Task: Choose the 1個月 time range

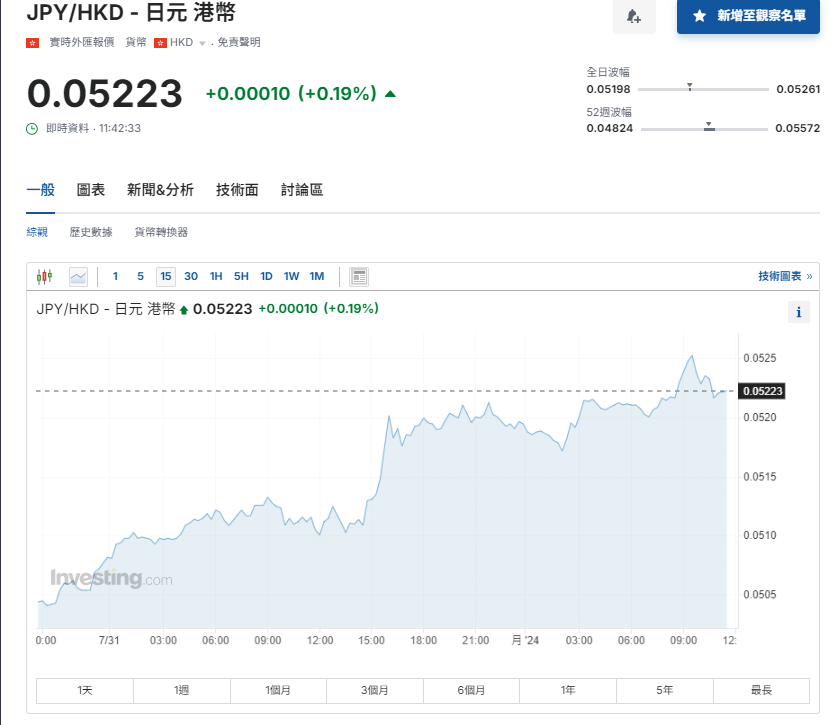Action: (x=278, y=691)
